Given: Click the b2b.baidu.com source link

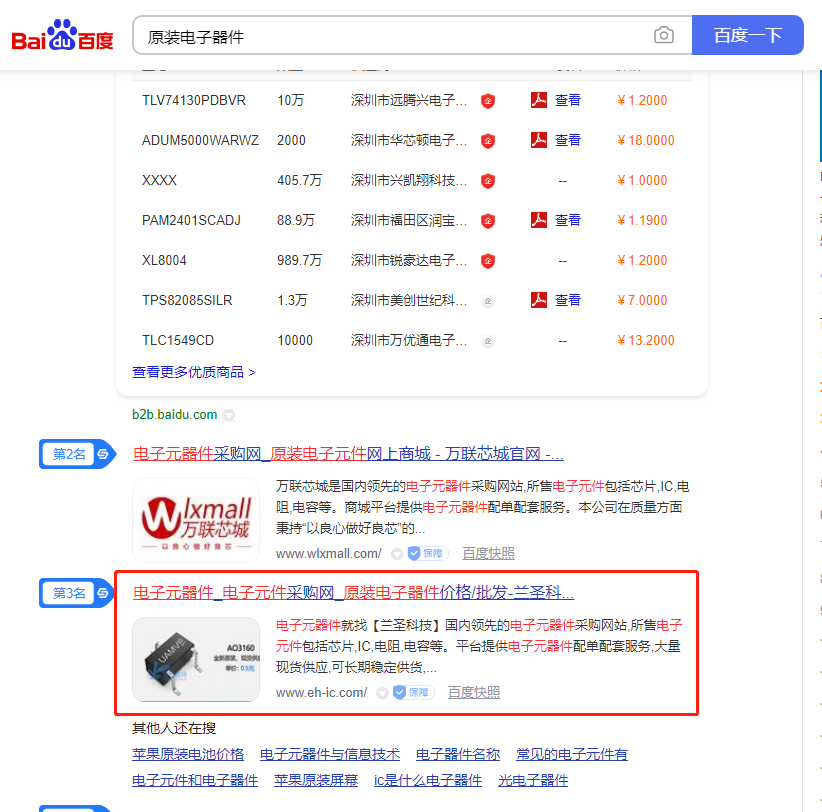Looking at the screenshot, I should 175,415.
